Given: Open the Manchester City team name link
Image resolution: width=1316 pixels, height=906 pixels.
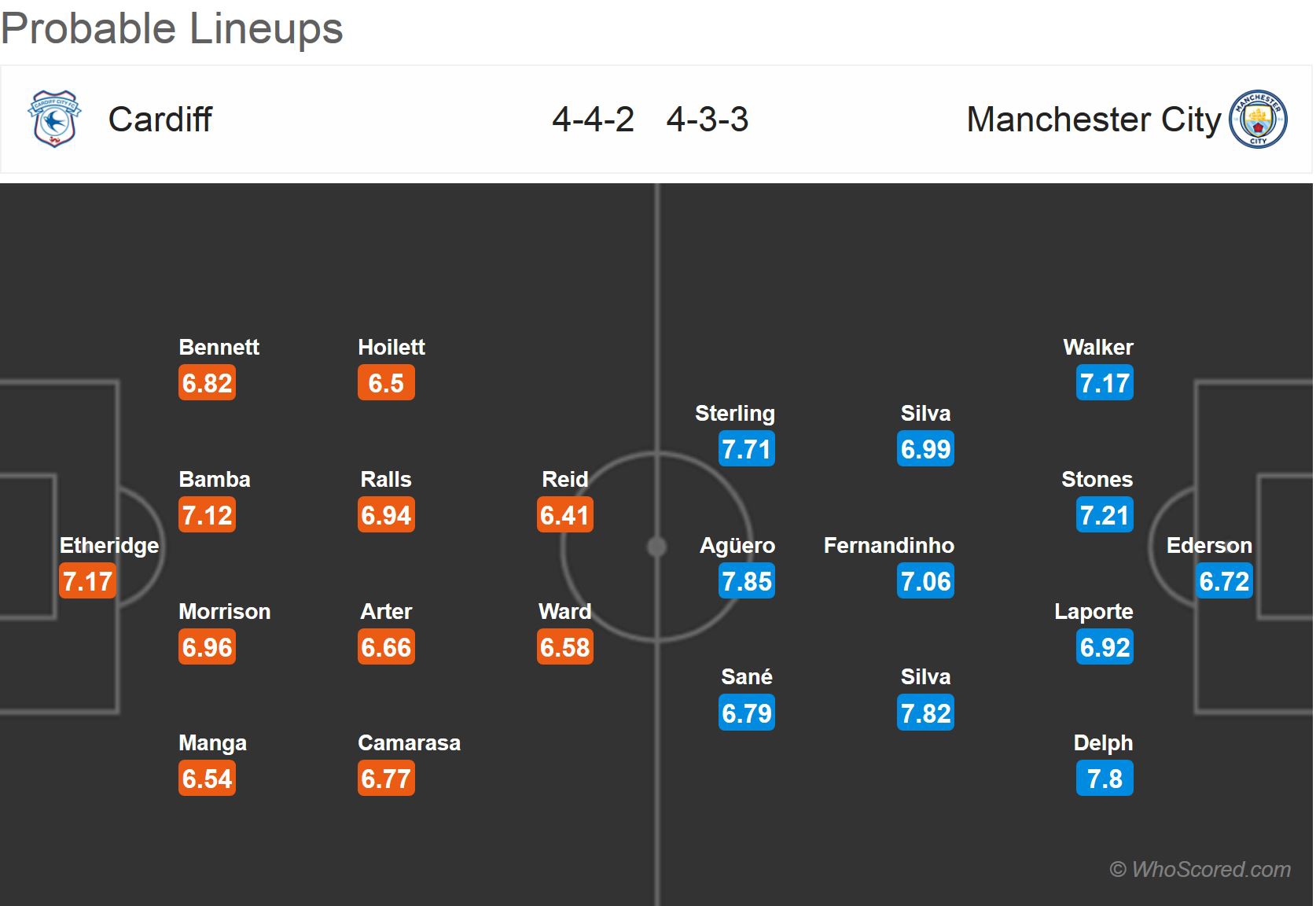Looking at the screenshot, I should click(x=1093, y=120).
